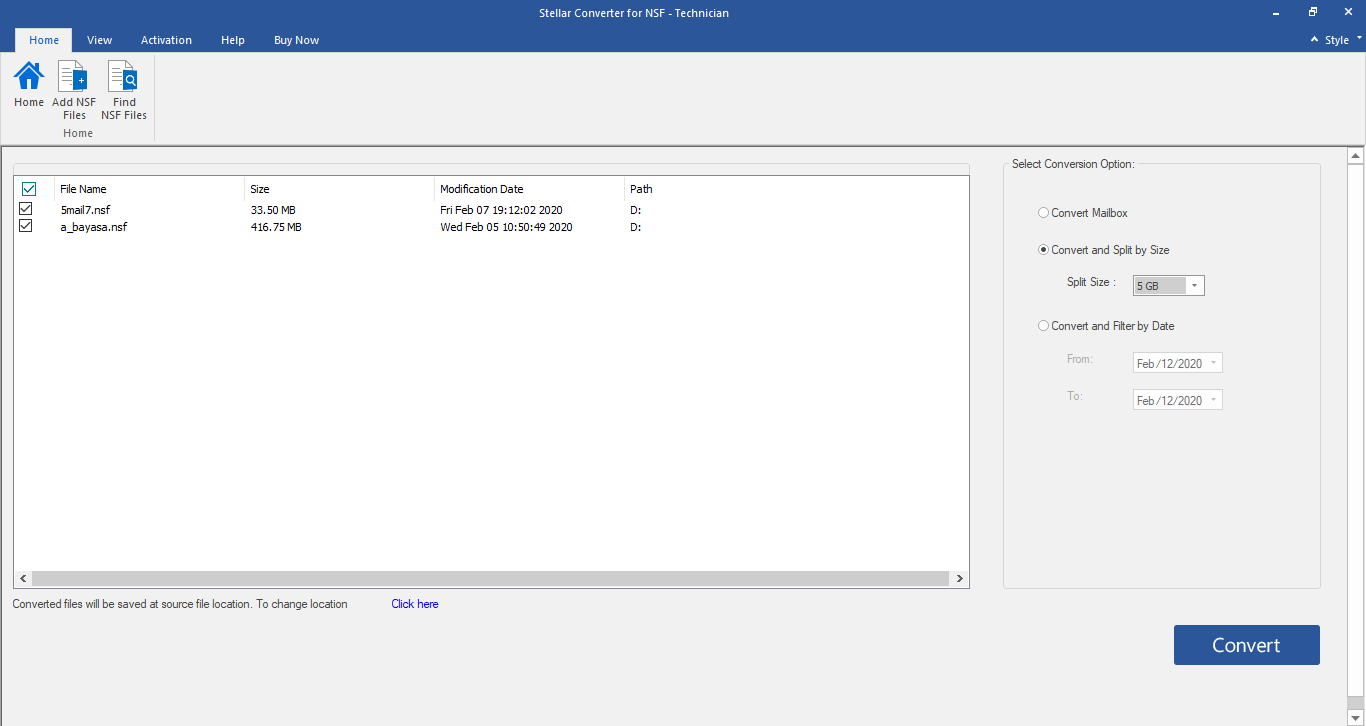Viewport: 1366px width, 726px height.
Task: Click the Find NSF Files icon
Action: [x=123, y=78]
